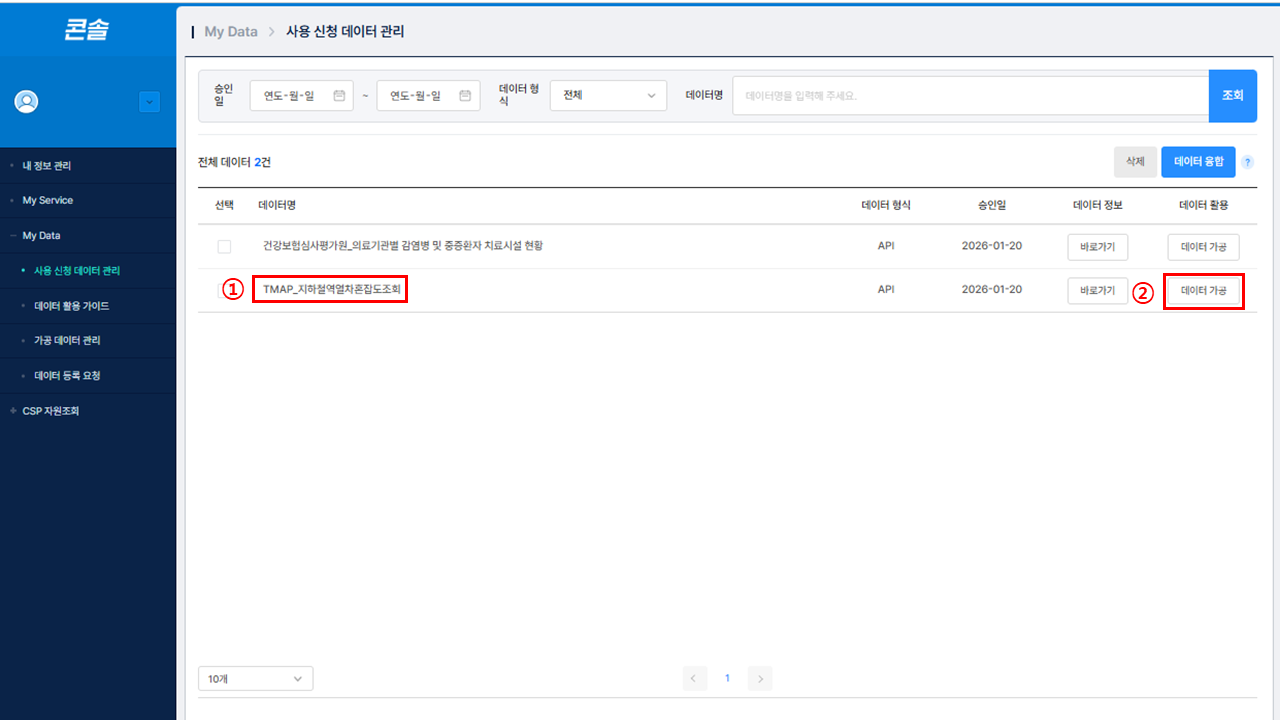This screenshot has height=720, width=1280.
Task: Open 내 정보 관리 menu
Action: coord(47,166)
